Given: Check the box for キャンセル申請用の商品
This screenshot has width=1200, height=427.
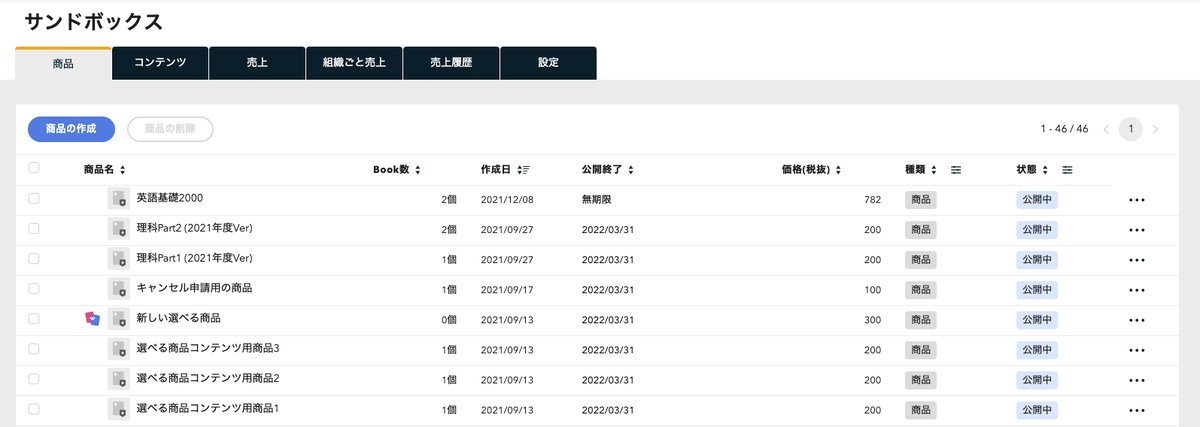Looking at the screenshot, I should 34,289.
